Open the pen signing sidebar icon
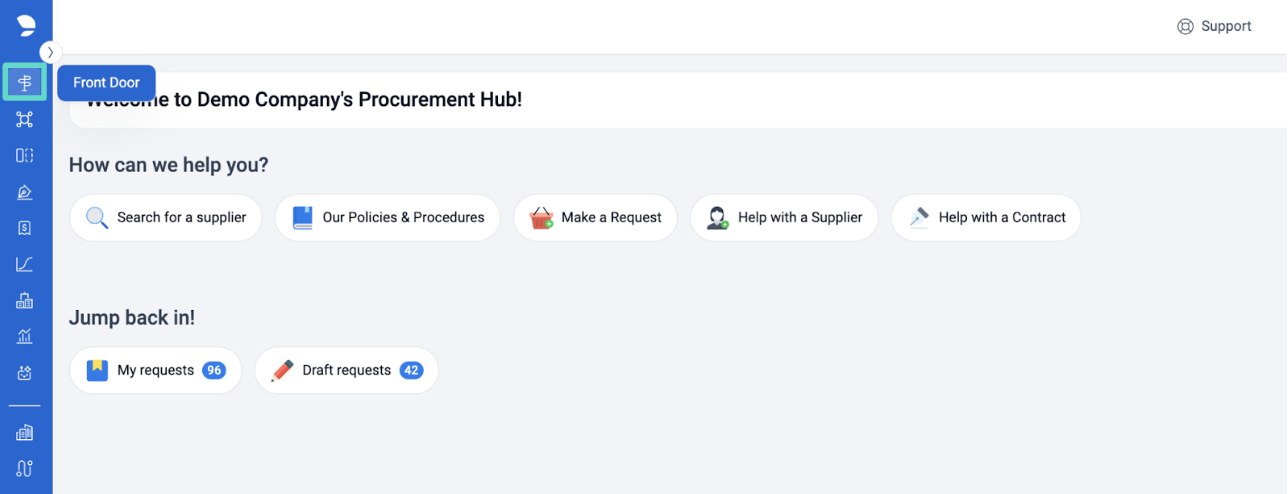The width and height of the screenshot is (1288, 494). 25,192
